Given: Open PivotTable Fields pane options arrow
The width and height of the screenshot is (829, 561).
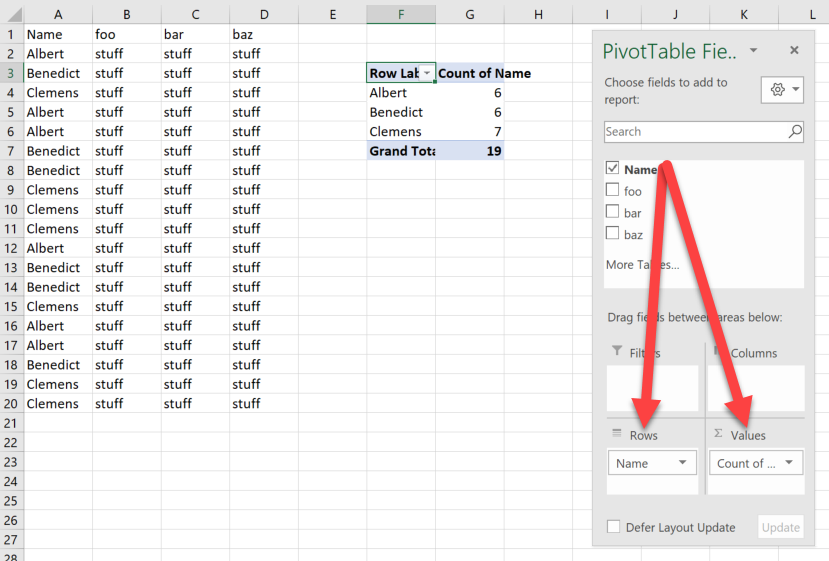Looking at the screenshot, I should (x=753, y=50).
